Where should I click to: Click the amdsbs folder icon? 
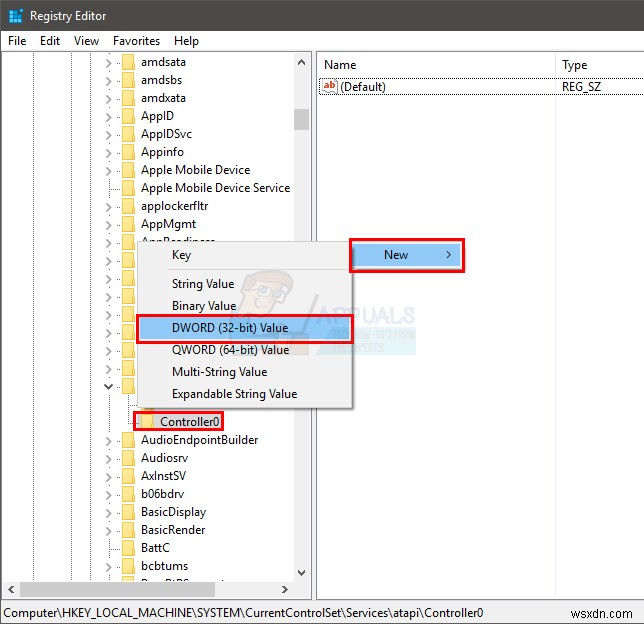point(128,81)
